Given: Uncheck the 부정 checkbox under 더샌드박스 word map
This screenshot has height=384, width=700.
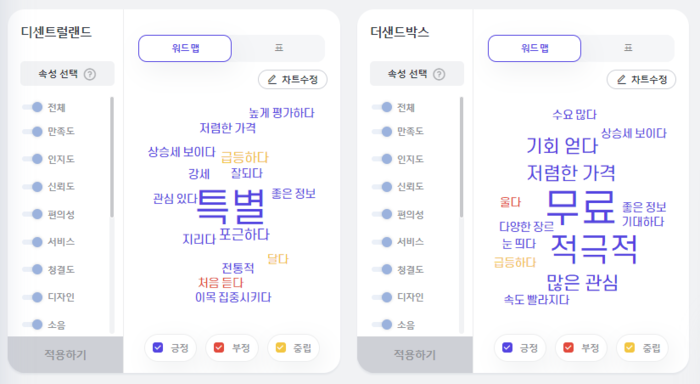Looking at the screenshot, I should (x=568, y=347).
